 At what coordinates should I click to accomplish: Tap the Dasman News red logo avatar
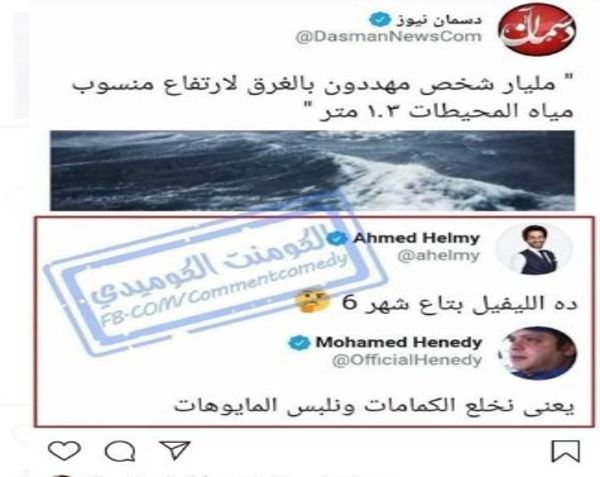coord(537,29)
